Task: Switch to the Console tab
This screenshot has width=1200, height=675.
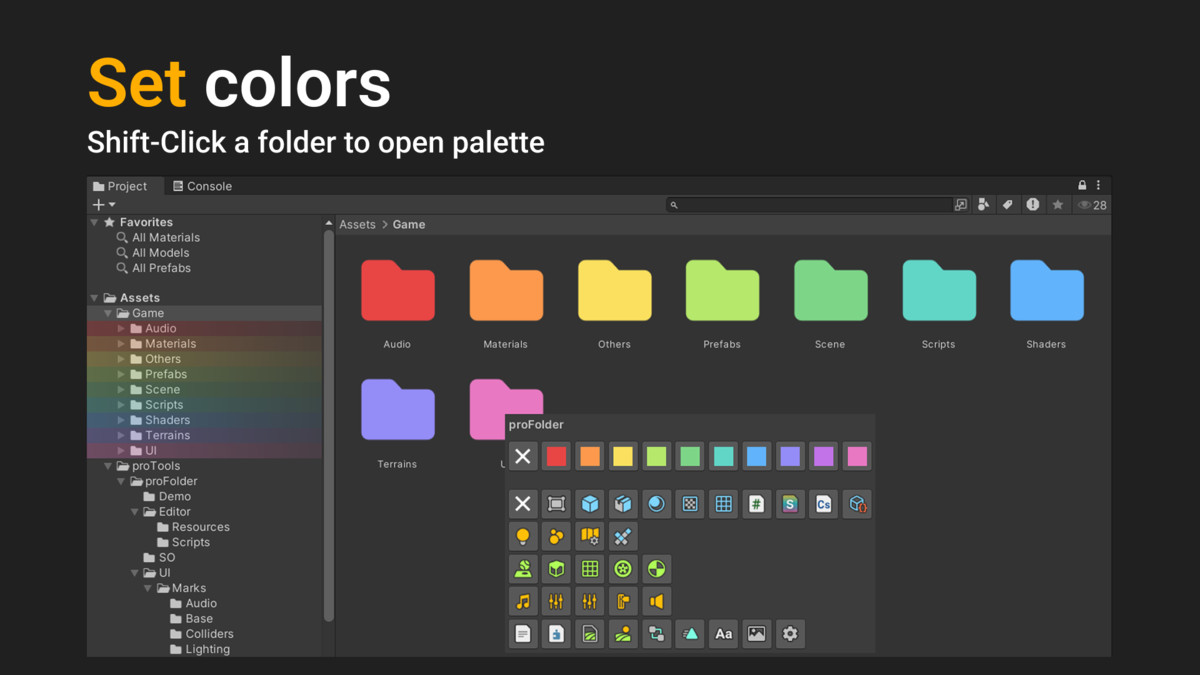Action: [202, 186]
